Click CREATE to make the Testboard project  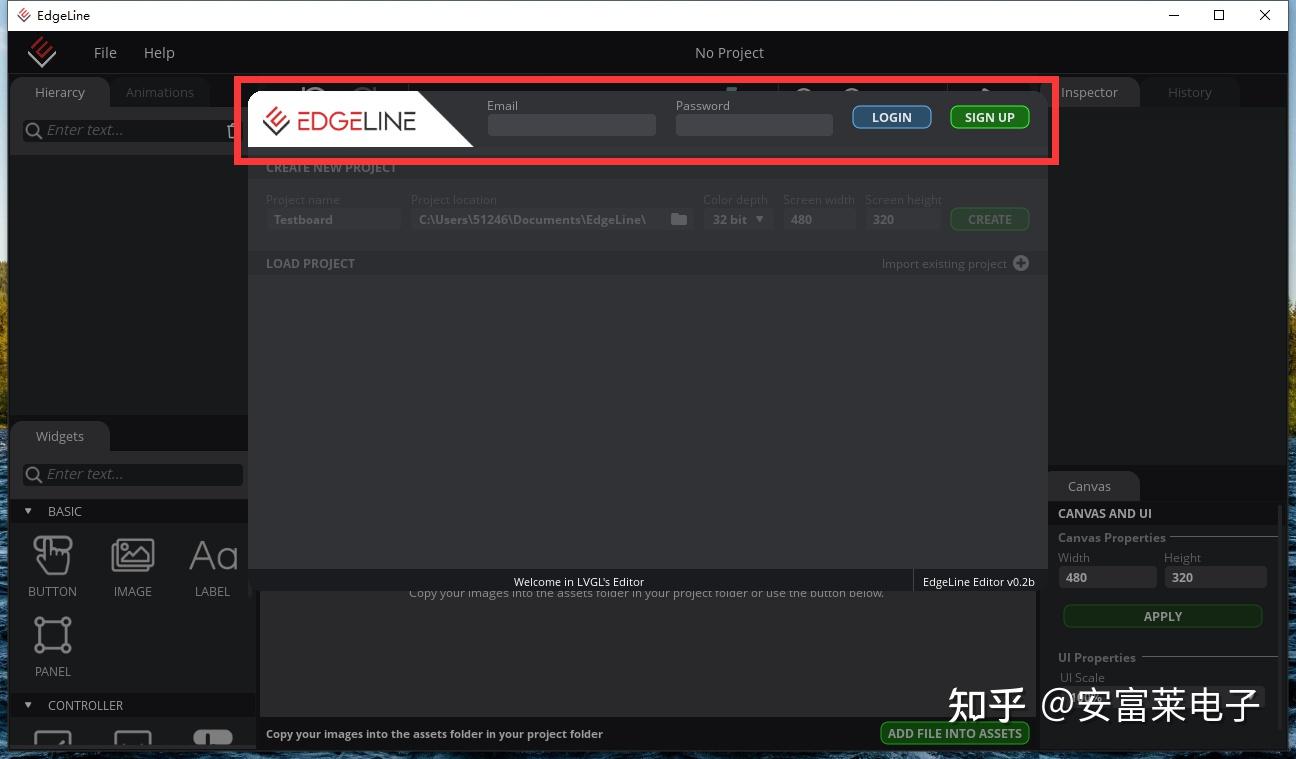pyautogui.click(x=989, y=219)
